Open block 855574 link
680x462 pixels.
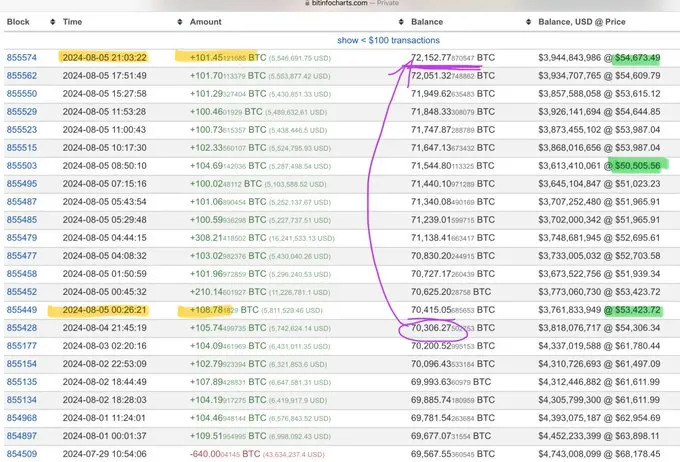point(22,58)
